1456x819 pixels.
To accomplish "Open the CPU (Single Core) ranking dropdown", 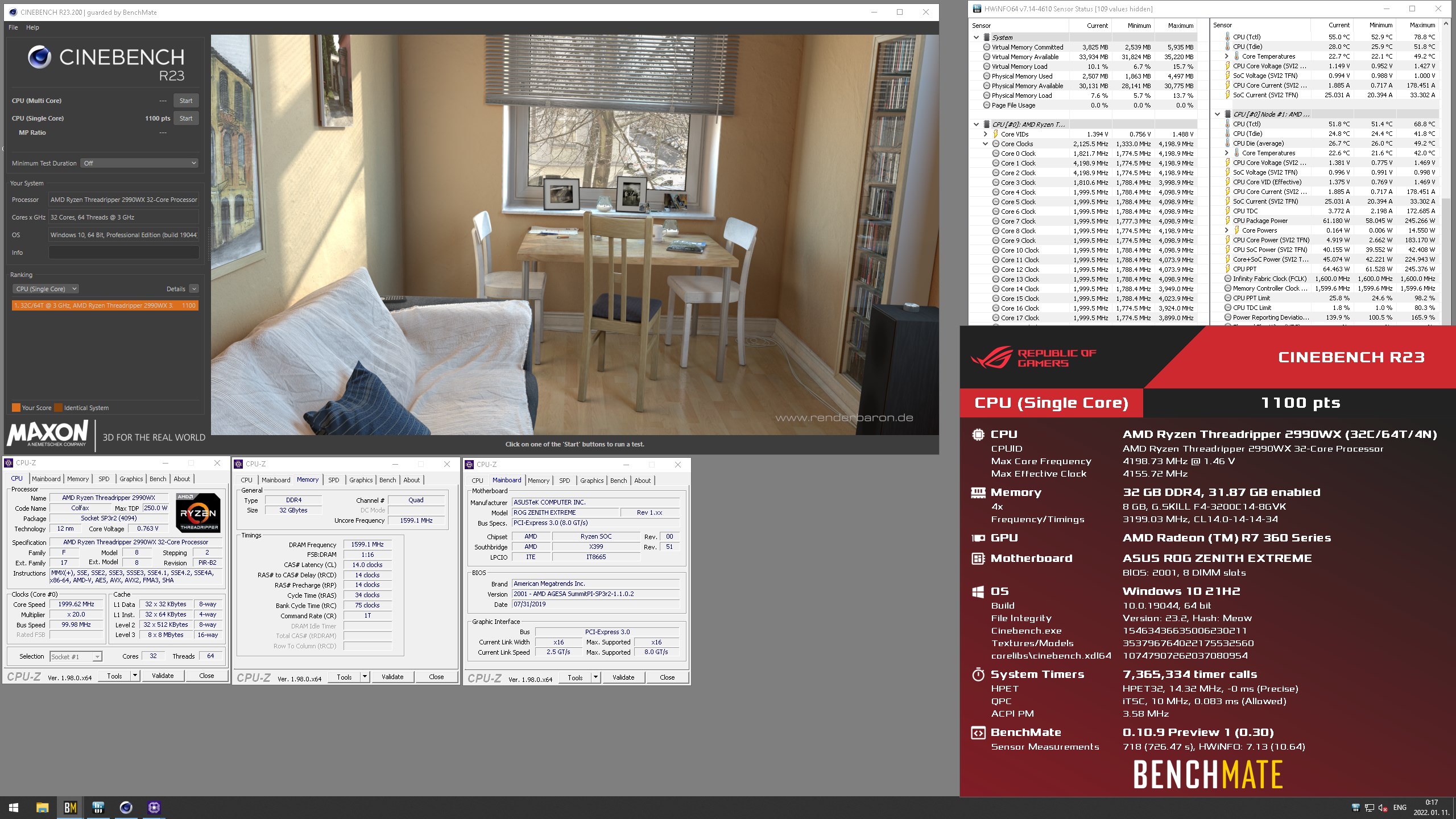I will [45, 289].
